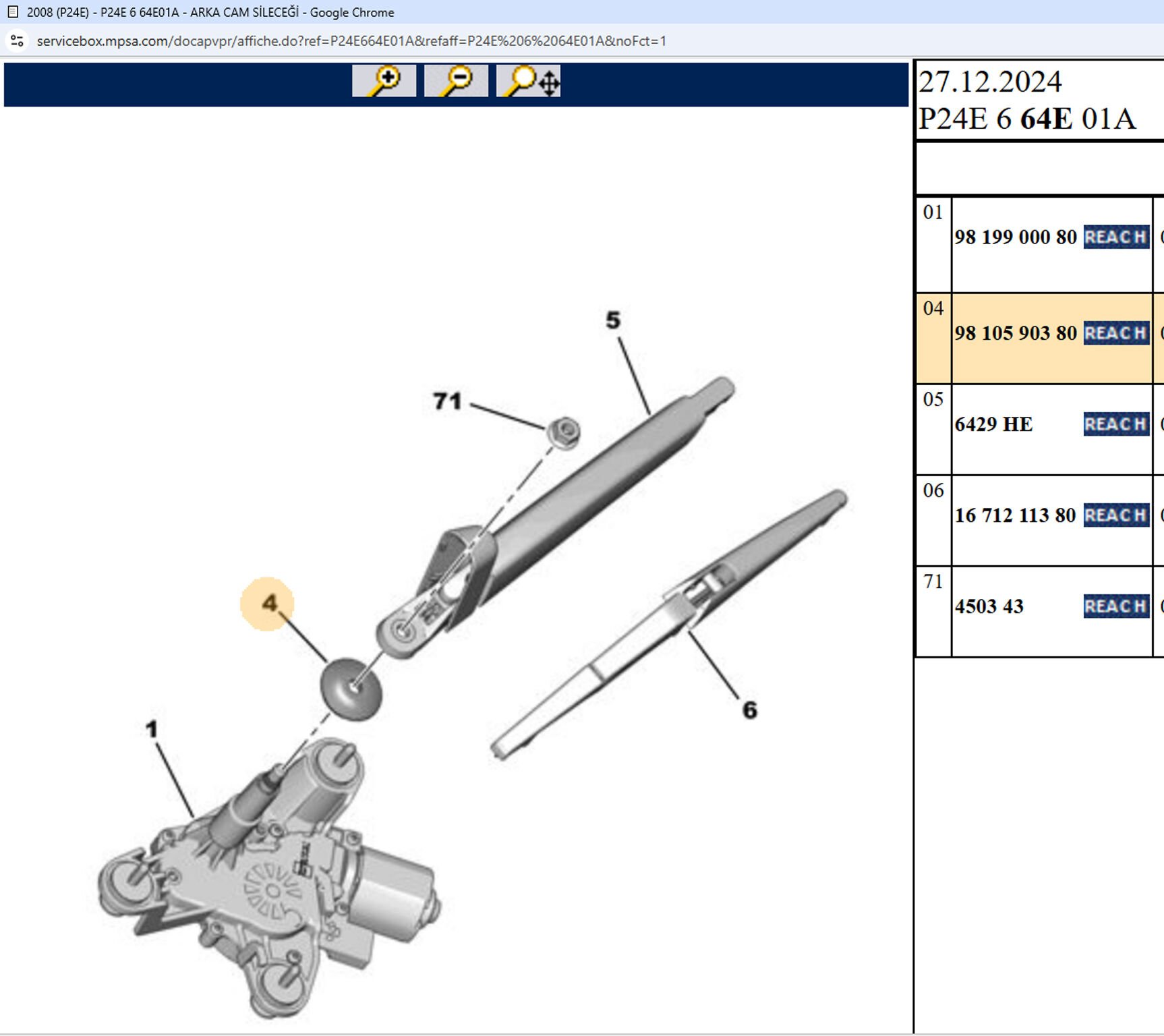Screen dimensions: 1164x1036
Task: Click part number 6429 HE
Action: coord(993,424)
